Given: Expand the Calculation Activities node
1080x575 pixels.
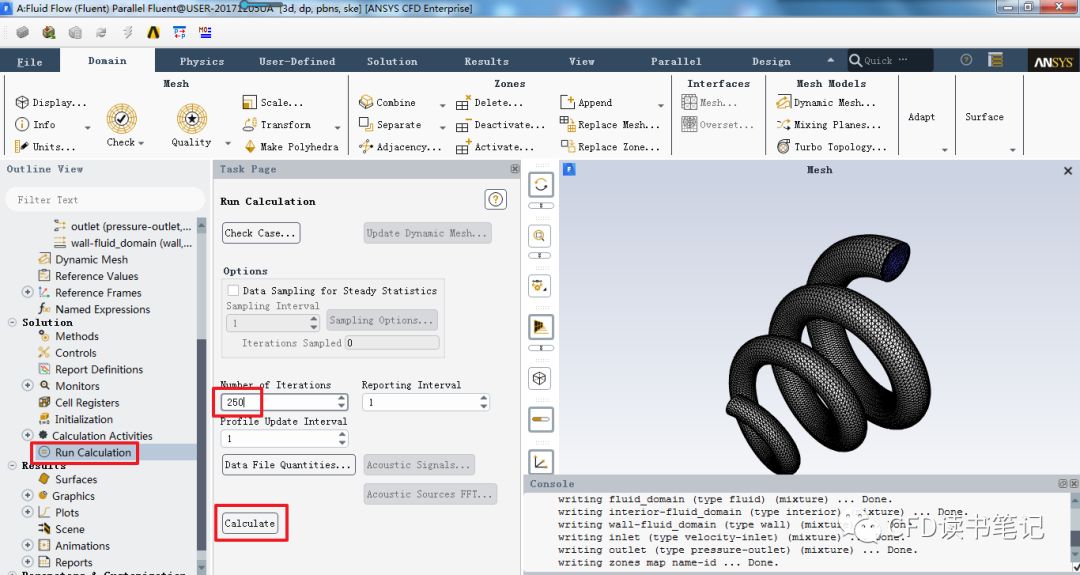Looking at the screenshot, I should [x=27, y=436].
